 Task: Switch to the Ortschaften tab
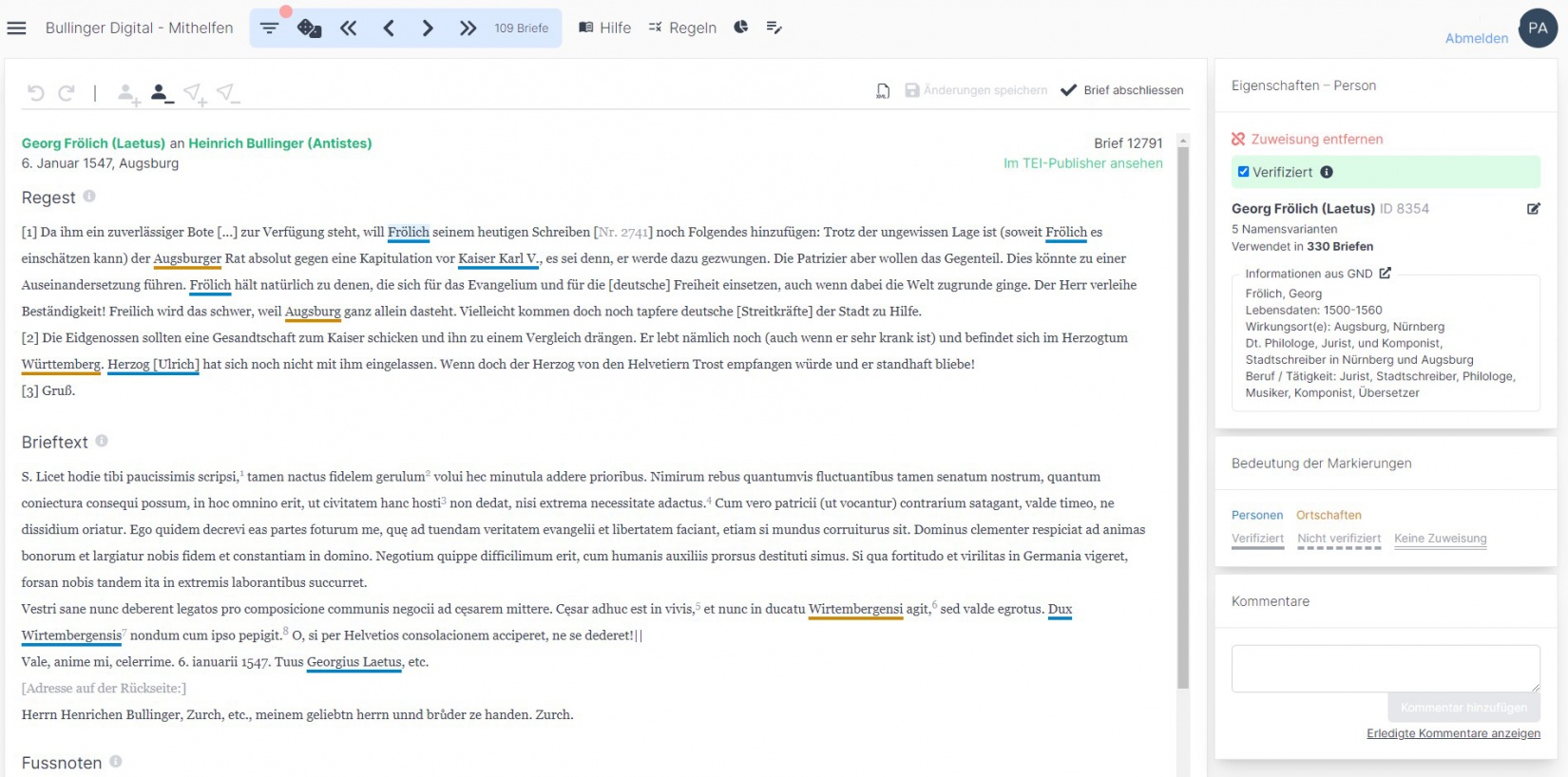1329,515
